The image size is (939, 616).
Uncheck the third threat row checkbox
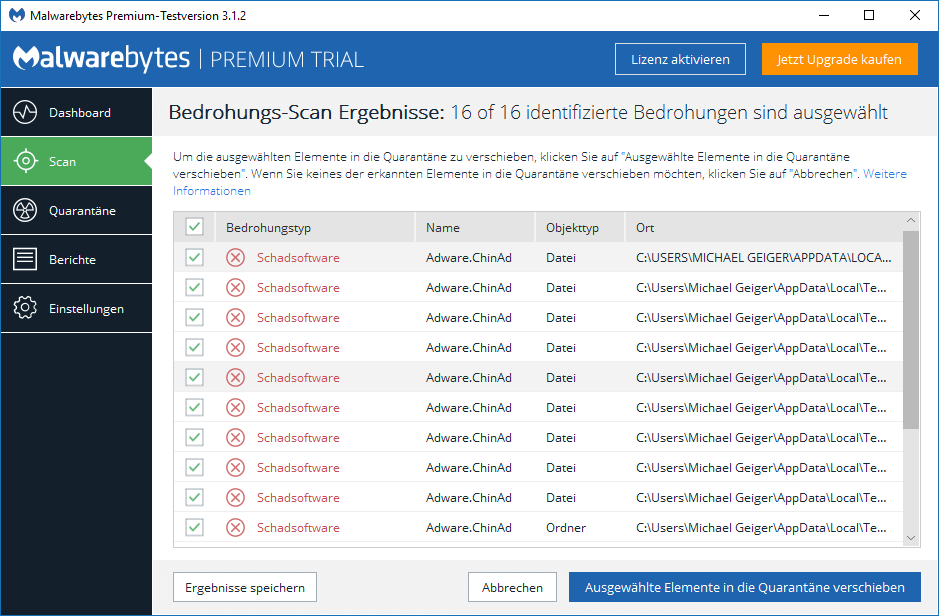(195, 317)
